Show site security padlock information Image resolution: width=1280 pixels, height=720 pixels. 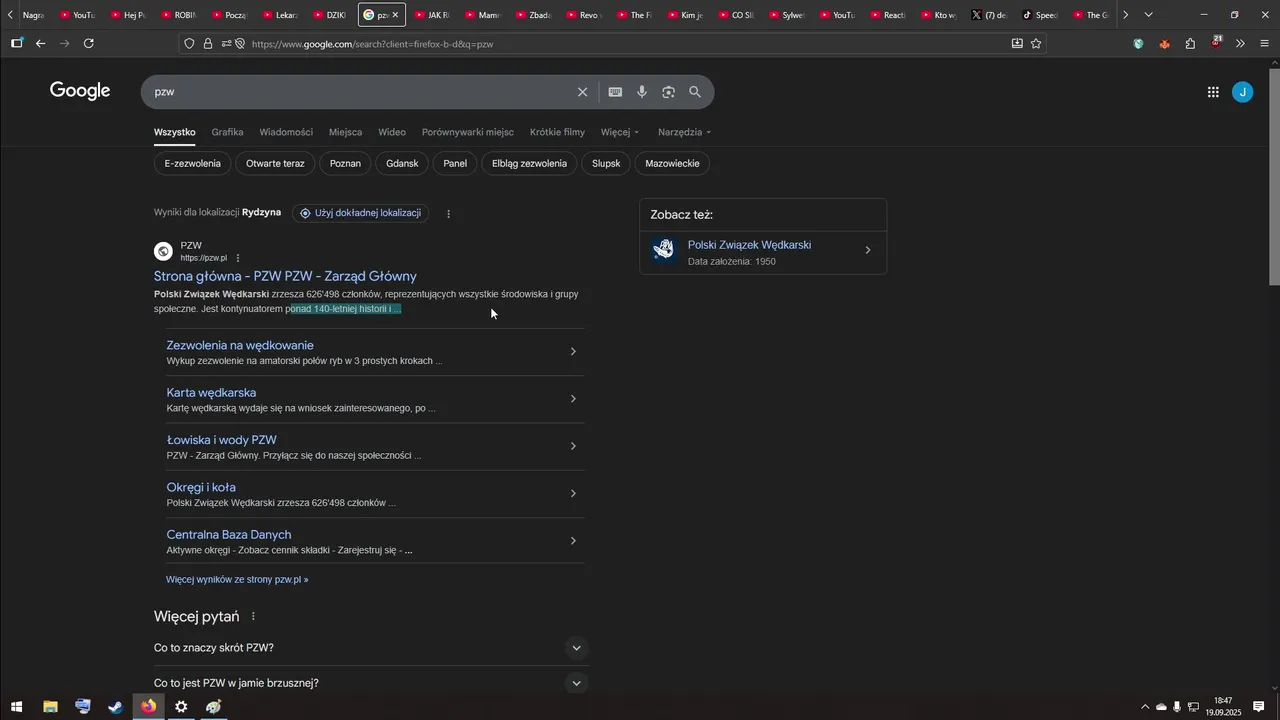(x=208, y=44)
